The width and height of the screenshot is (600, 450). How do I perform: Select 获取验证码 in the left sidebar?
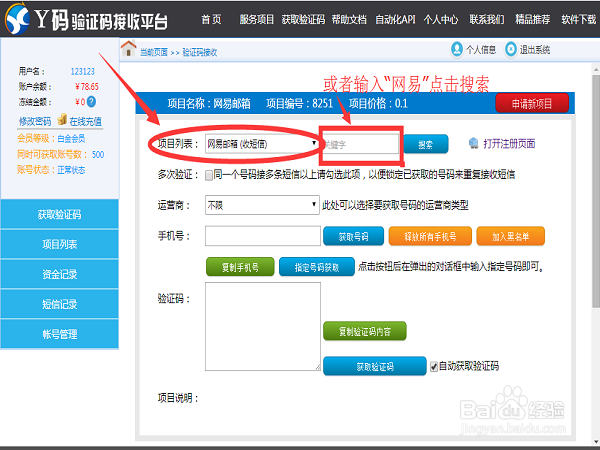(x=60, y=214)
